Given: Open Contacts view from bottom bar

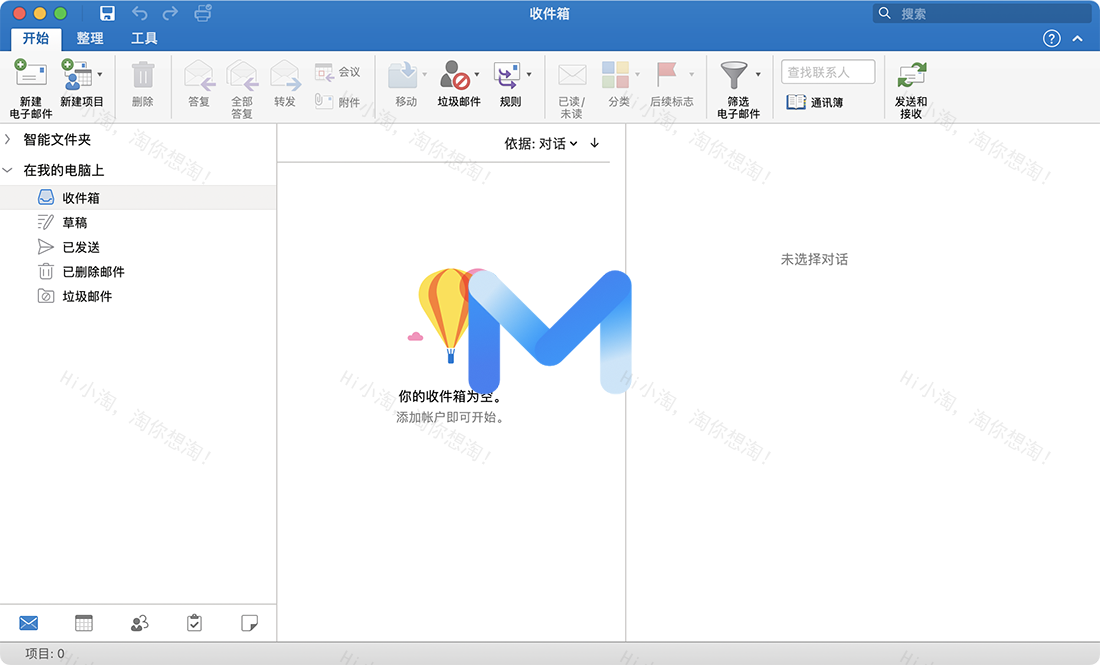Looking at the screenshot, I should pos(139,622).
